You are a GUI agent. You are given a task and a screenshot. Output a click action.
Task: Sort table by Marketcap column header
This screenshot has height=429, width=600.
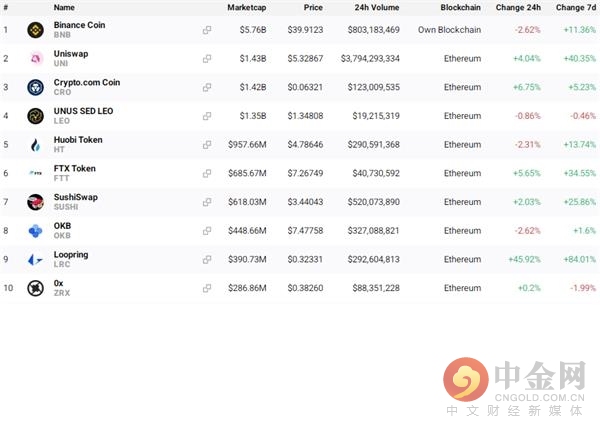pos(246,7)
